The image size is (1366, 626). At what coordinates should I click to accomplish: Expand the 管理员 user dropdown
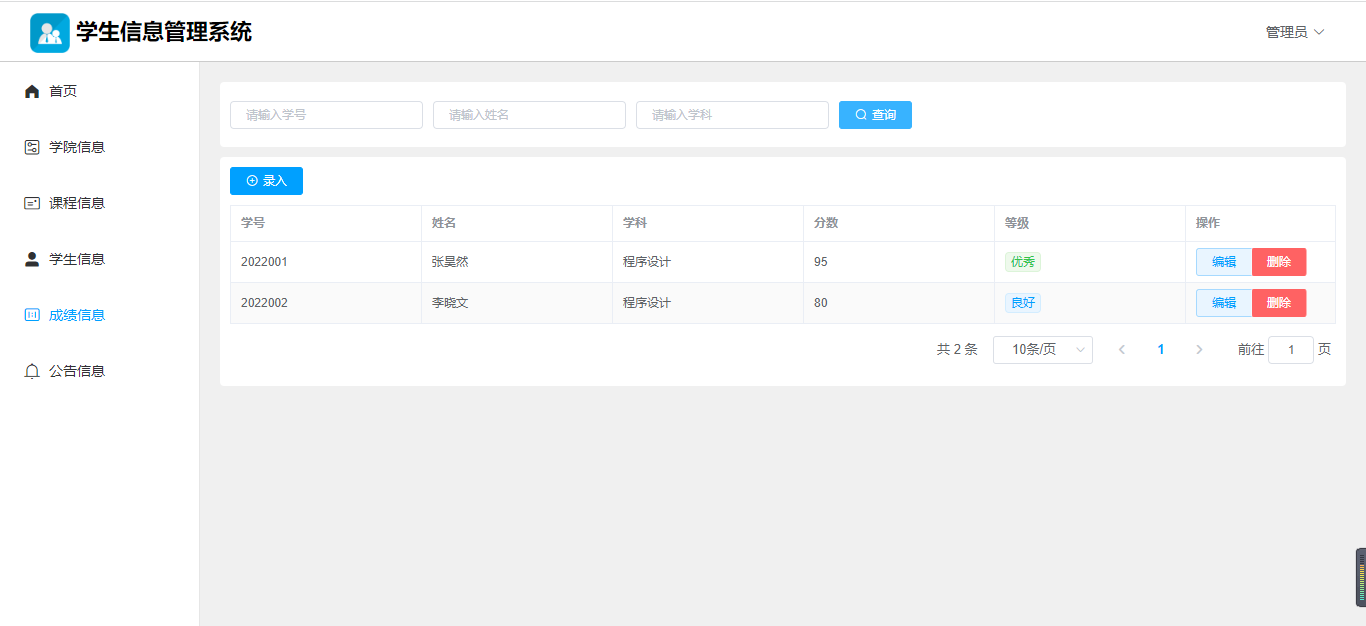1294,32
